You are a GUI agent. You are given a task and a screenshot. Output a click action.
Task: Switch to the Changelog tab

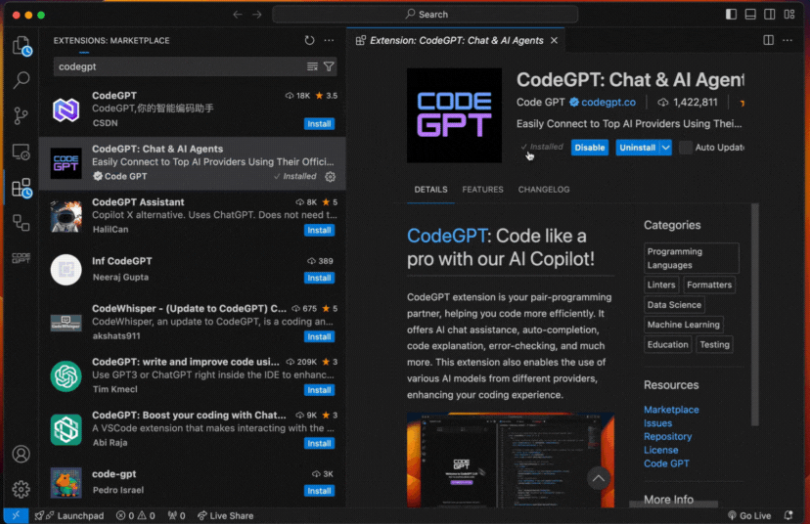coord(543,190)
